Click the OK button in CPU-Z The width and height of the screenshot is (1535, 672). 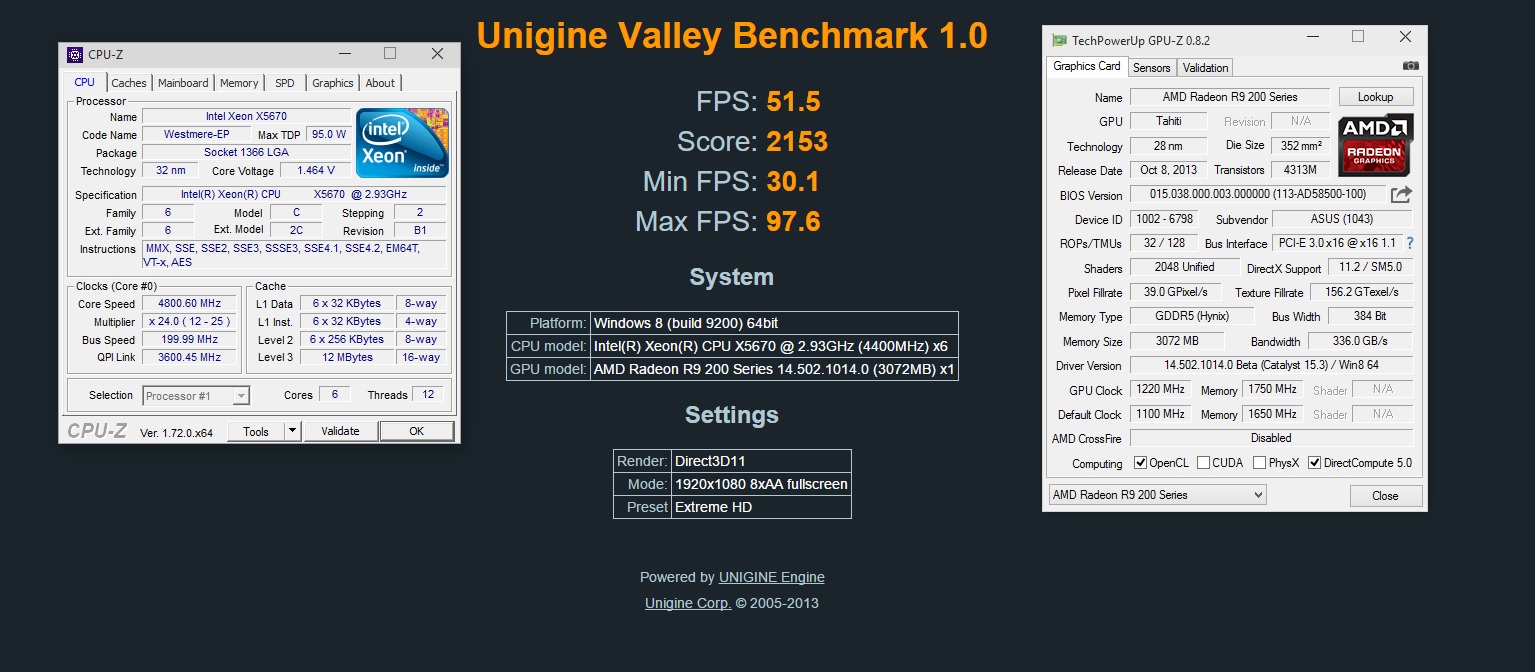coord(416,431)
